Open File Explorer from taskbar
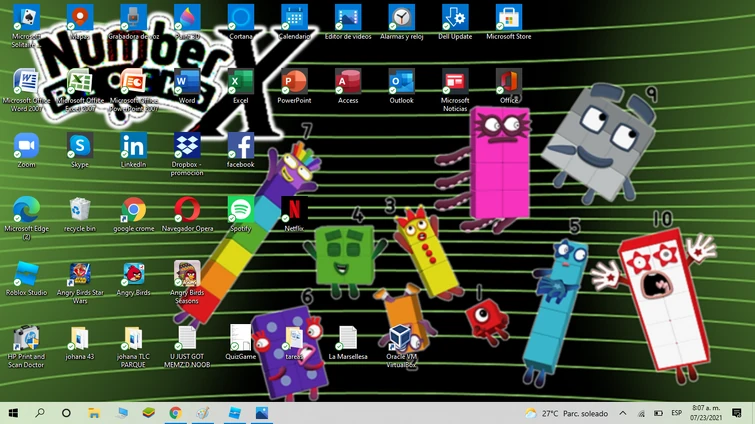This screenshot has width=755, height=424. [x=94, y=413]
